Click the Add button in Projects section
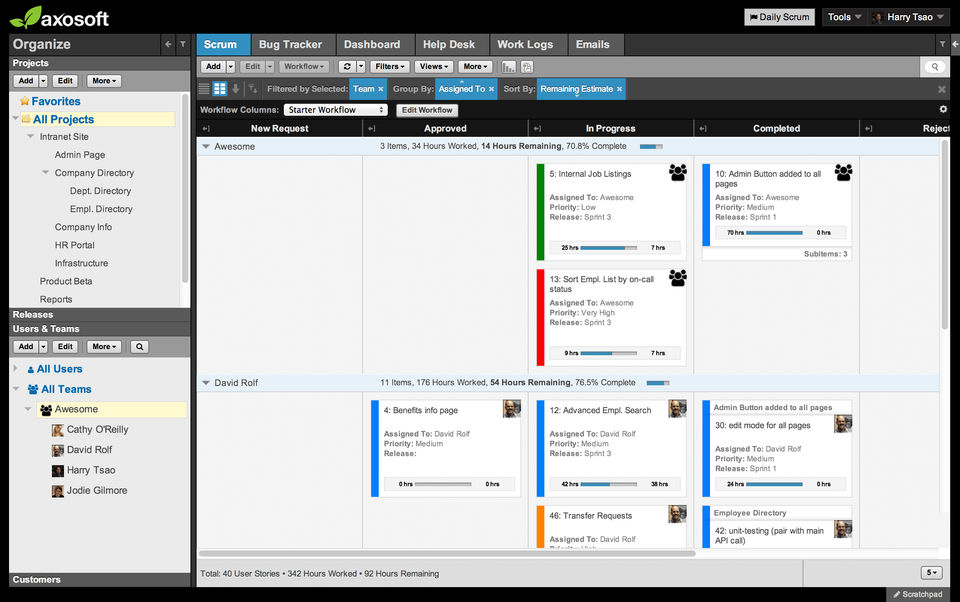The height and width of the screenshot is (602, 960). tap(26, 81)
